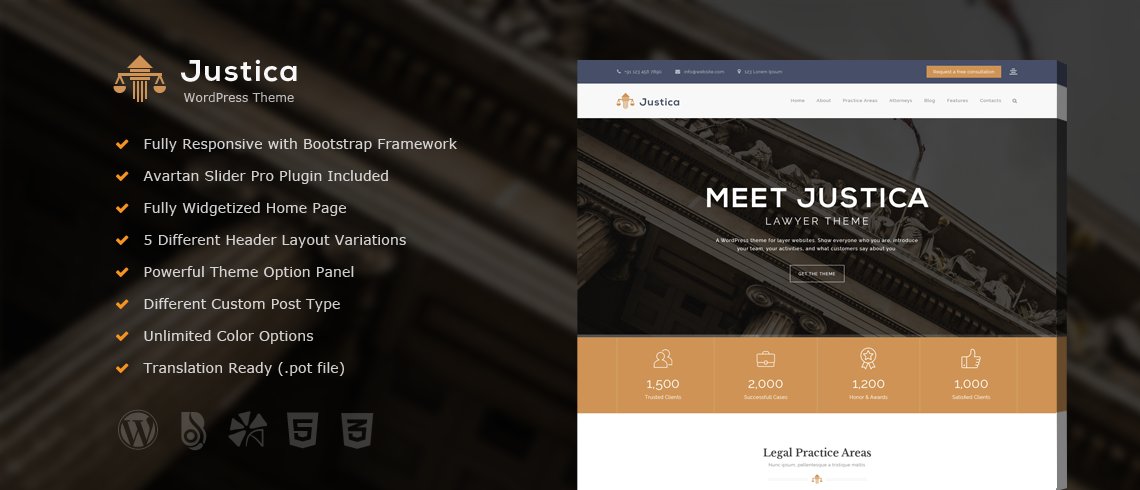Image resolution: width=1140 pixels, height=490 pixels.
Task: Open the Features menu item
Action: point(957,101)
